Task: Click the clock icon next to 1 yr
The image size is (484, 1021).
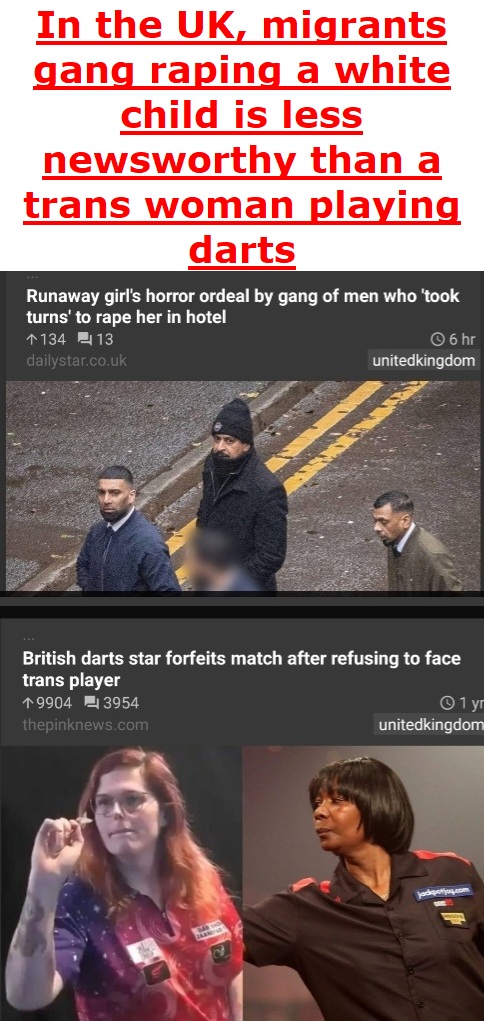Action: pos(447,703)
